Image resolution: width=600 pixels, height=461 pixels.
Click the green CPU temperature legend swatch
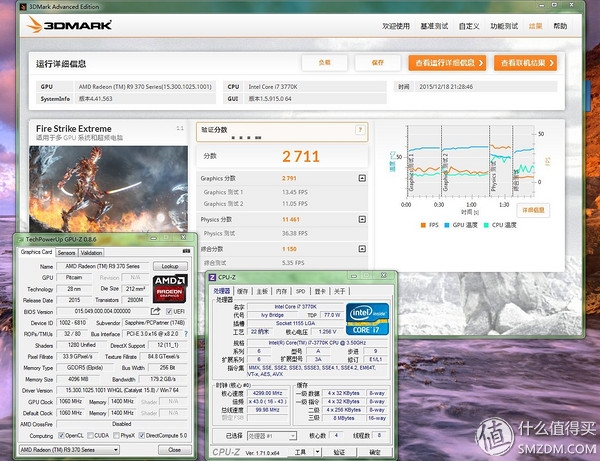coord(486,225)
